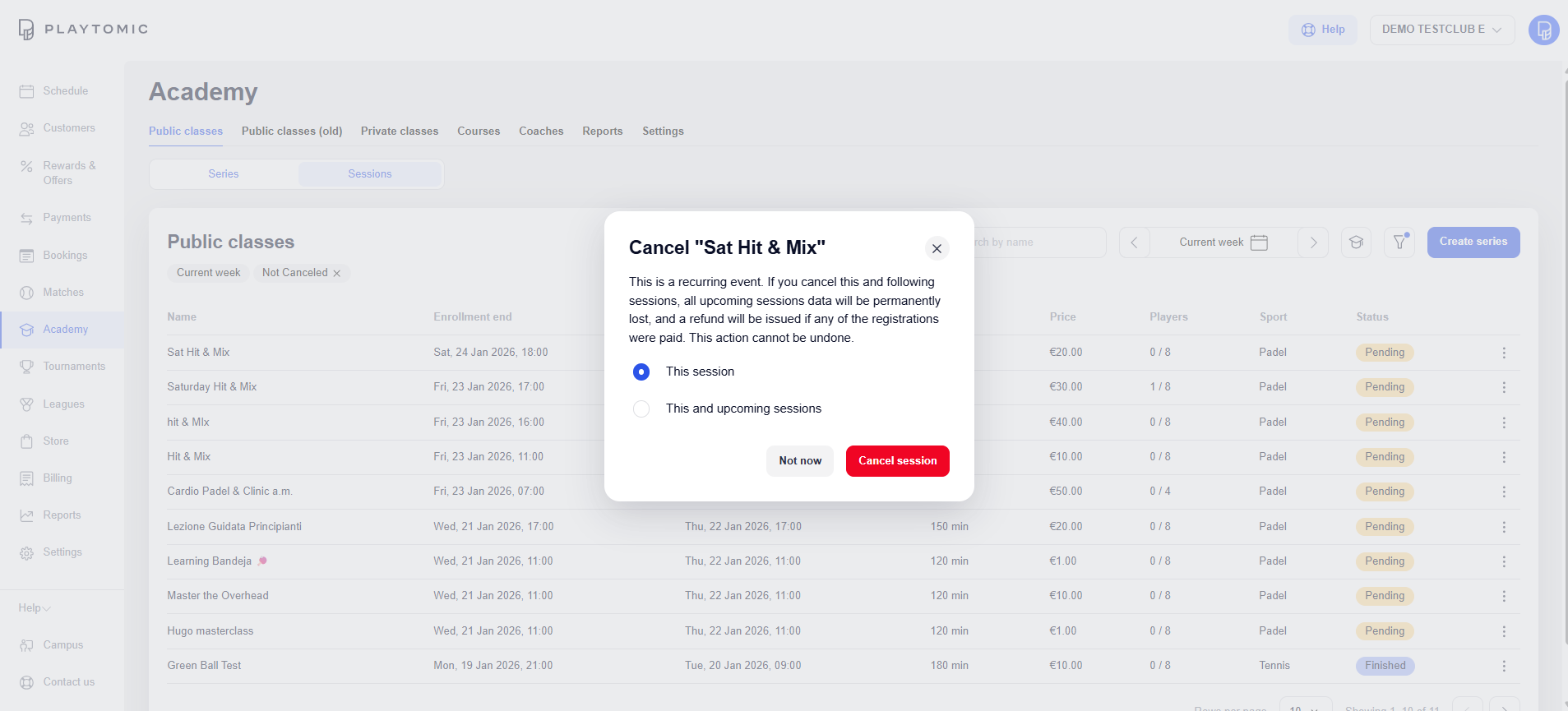Click the Playtomic profile avatar icon
This screenshot has width=1568, height=711.
point(1543,30)
